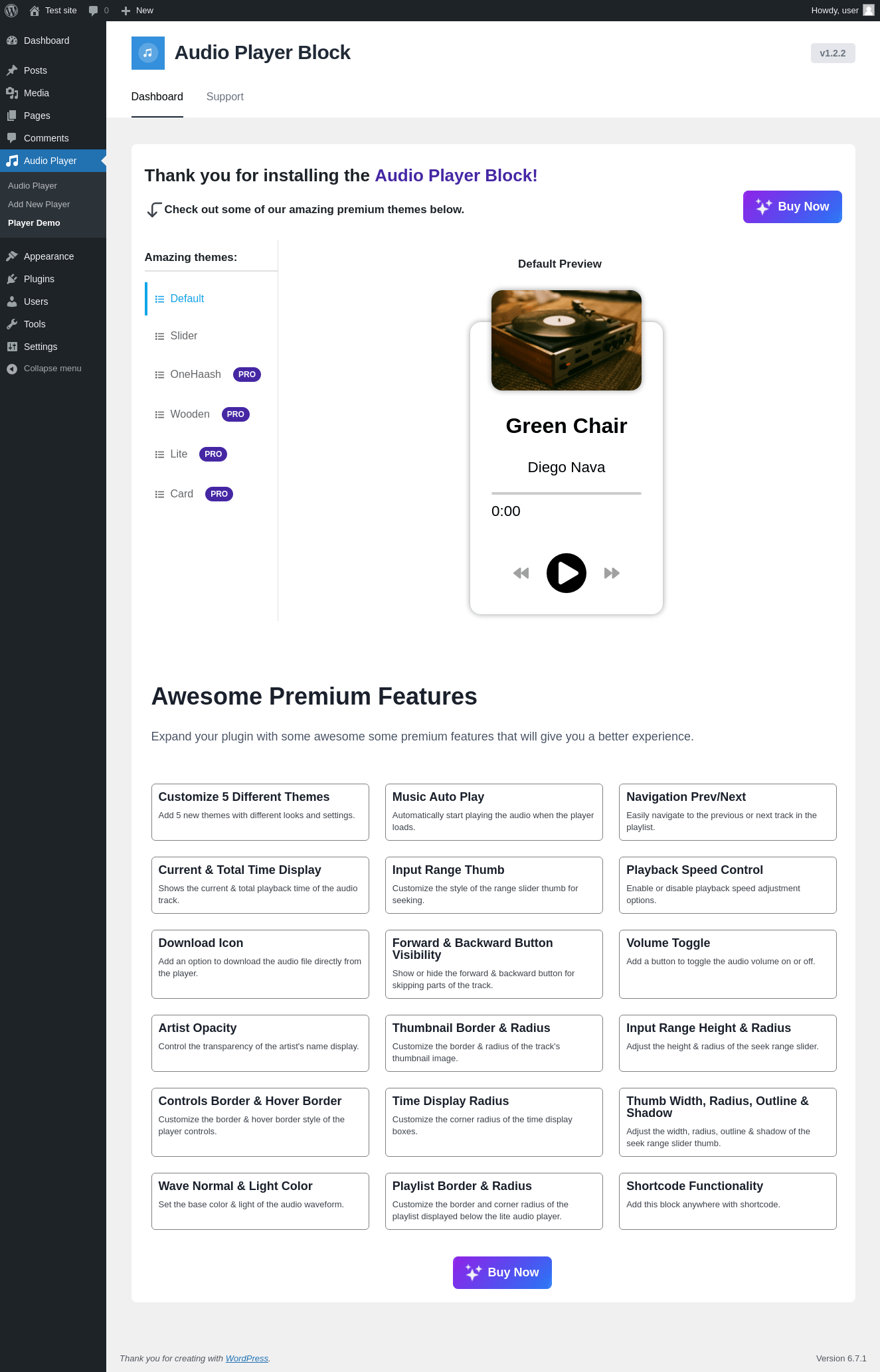Switch to the Support tab
The width and height of the screenshot is (880, 1372).
point(225,97)
